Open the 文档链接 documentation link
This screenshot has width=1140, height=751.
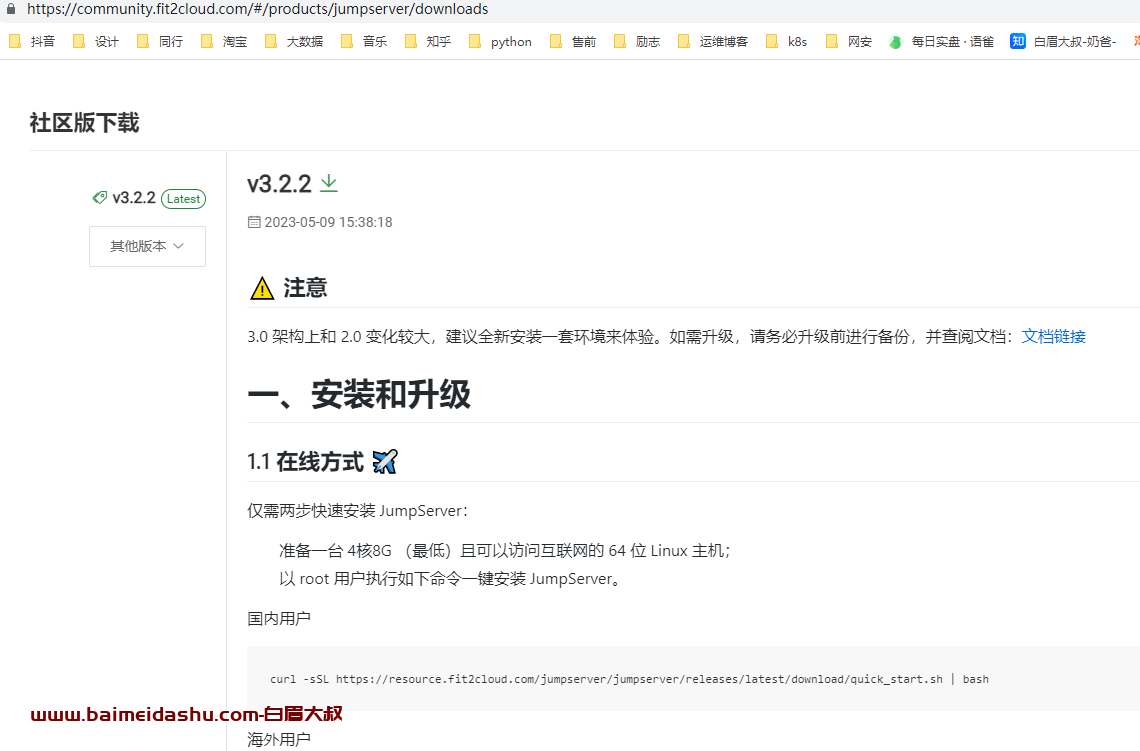click(x=1053, y=336)
